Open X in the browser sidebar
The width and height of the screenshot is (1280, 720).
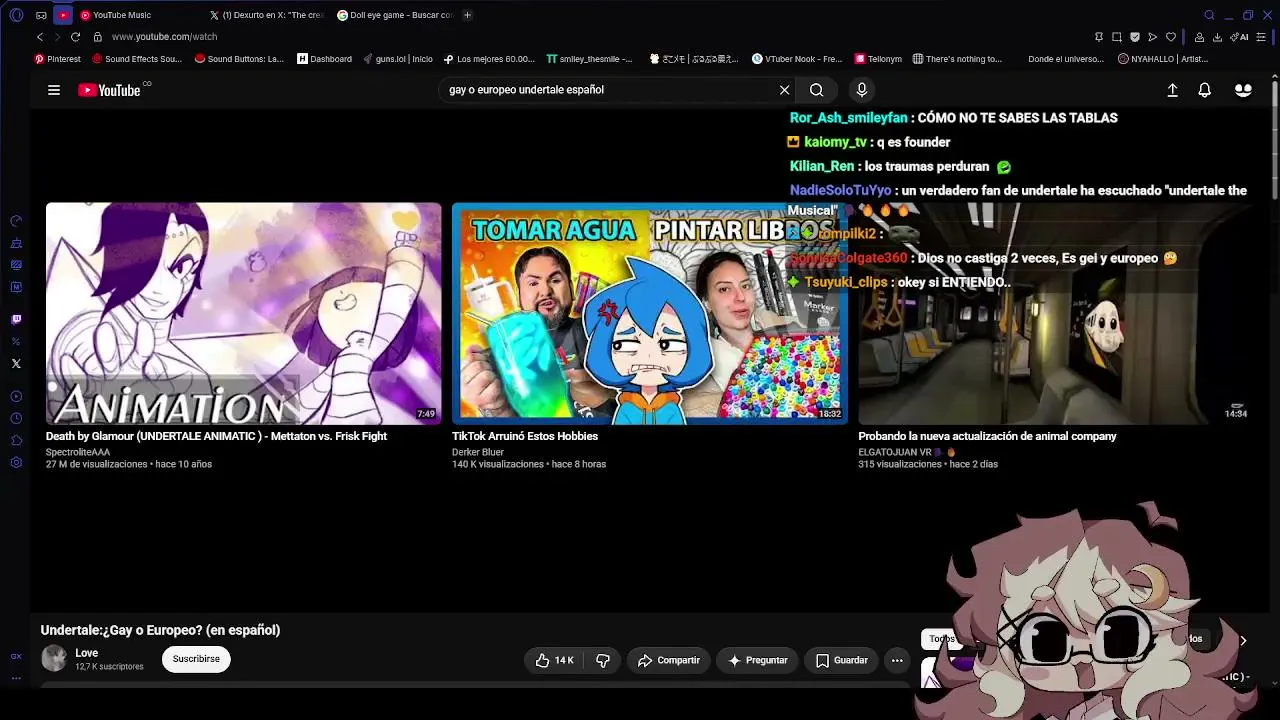pos(16,363)
